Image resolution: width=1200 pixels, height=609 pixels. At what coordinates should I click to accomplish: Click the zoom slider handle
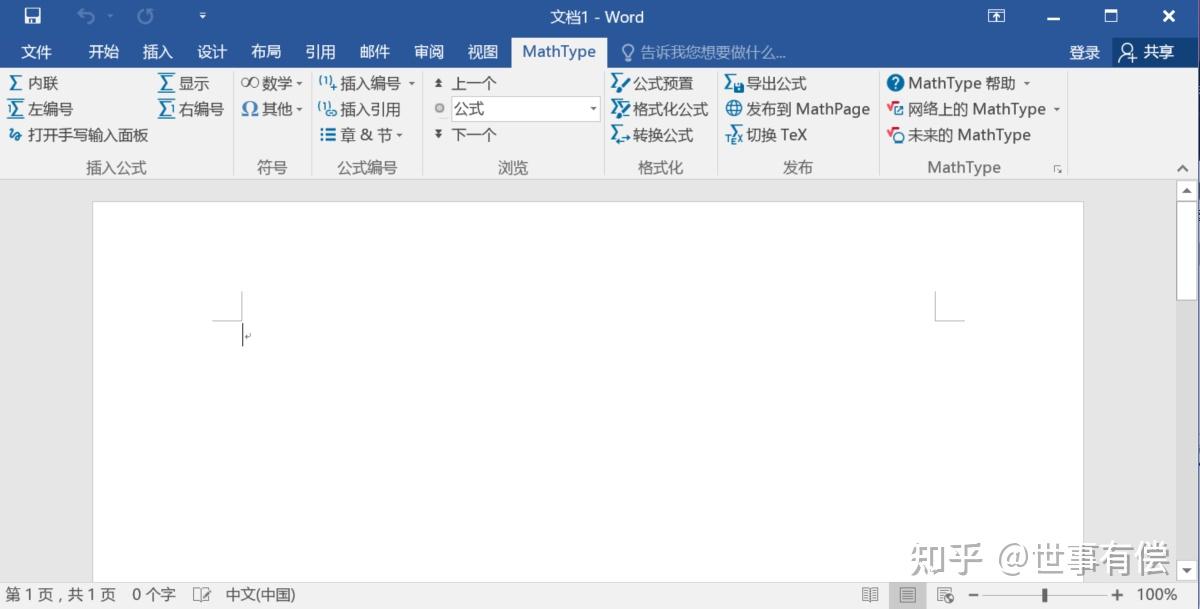(1045, 595)
